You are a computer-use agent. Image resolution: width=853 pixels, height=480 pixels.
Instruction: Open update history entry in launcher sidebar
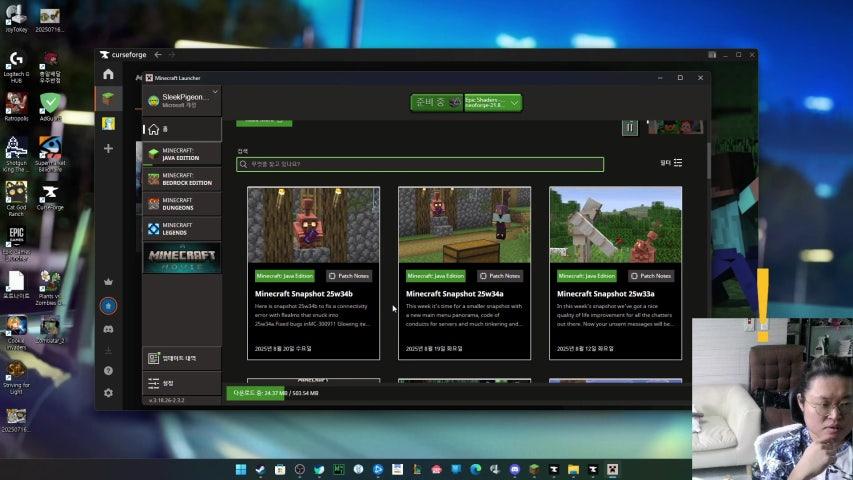coord(182,358)
